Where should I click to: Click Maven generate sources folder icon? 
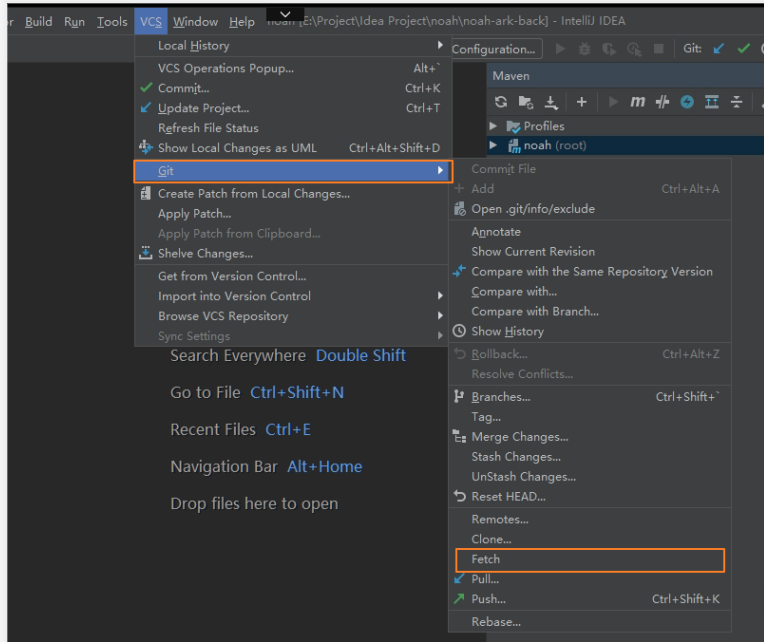coord(526,102)
